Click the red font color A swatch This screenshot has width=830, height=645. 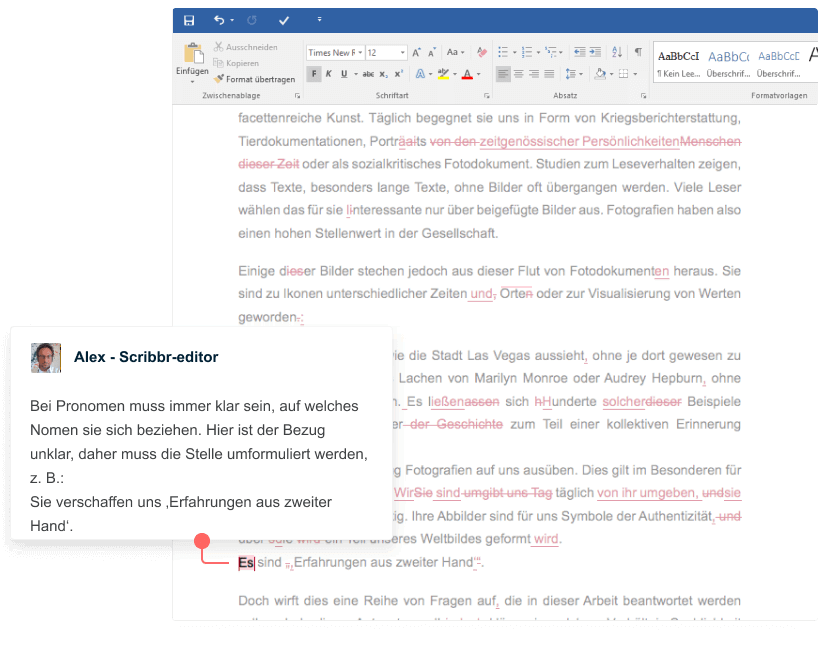[x=467, y=74]
